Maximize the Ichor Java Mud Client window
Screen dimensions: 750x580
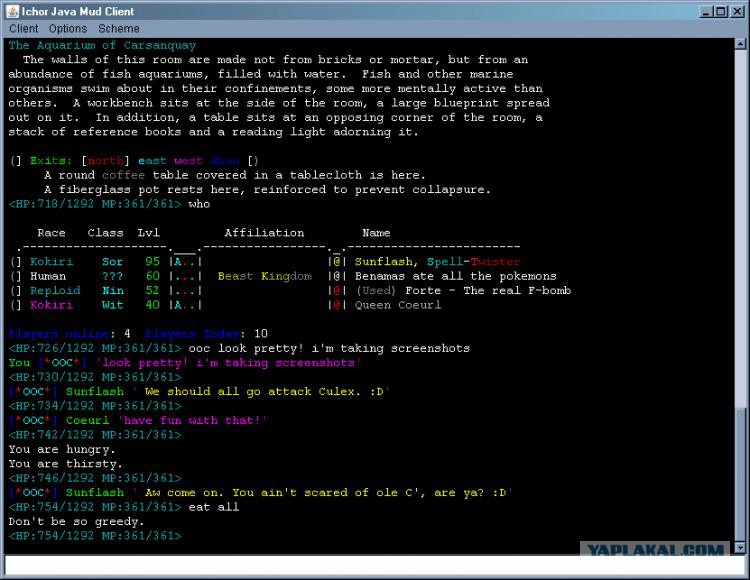721,11
